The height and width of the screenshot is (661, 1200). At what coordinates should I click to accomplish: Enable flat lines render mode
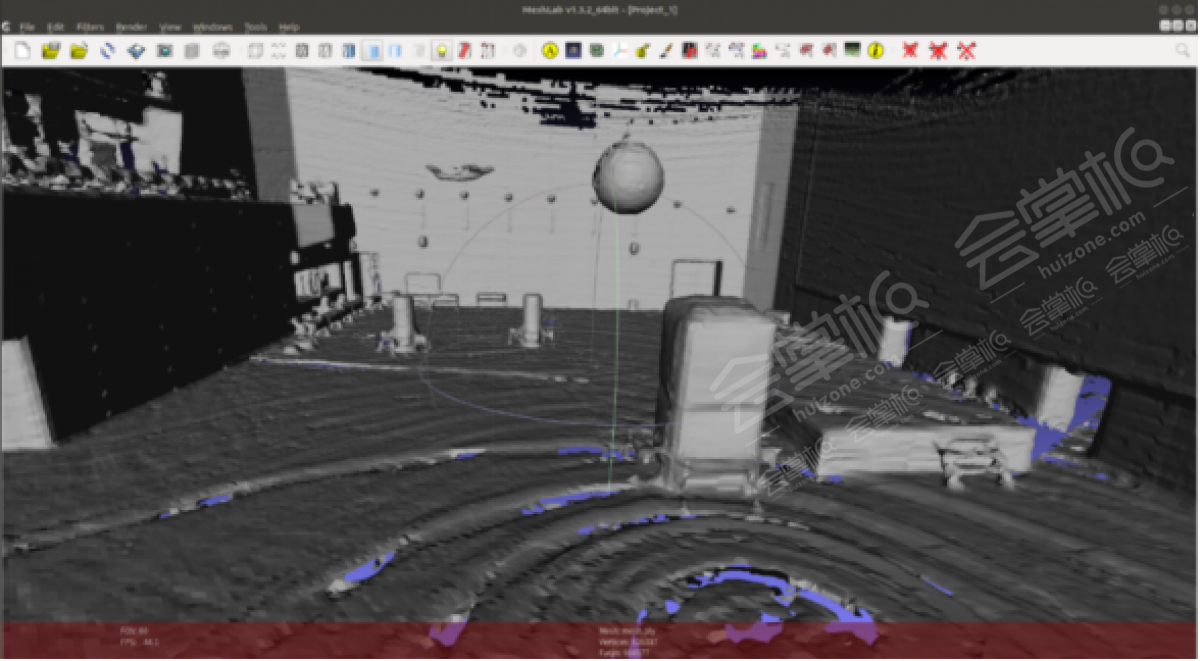point(348,50)
